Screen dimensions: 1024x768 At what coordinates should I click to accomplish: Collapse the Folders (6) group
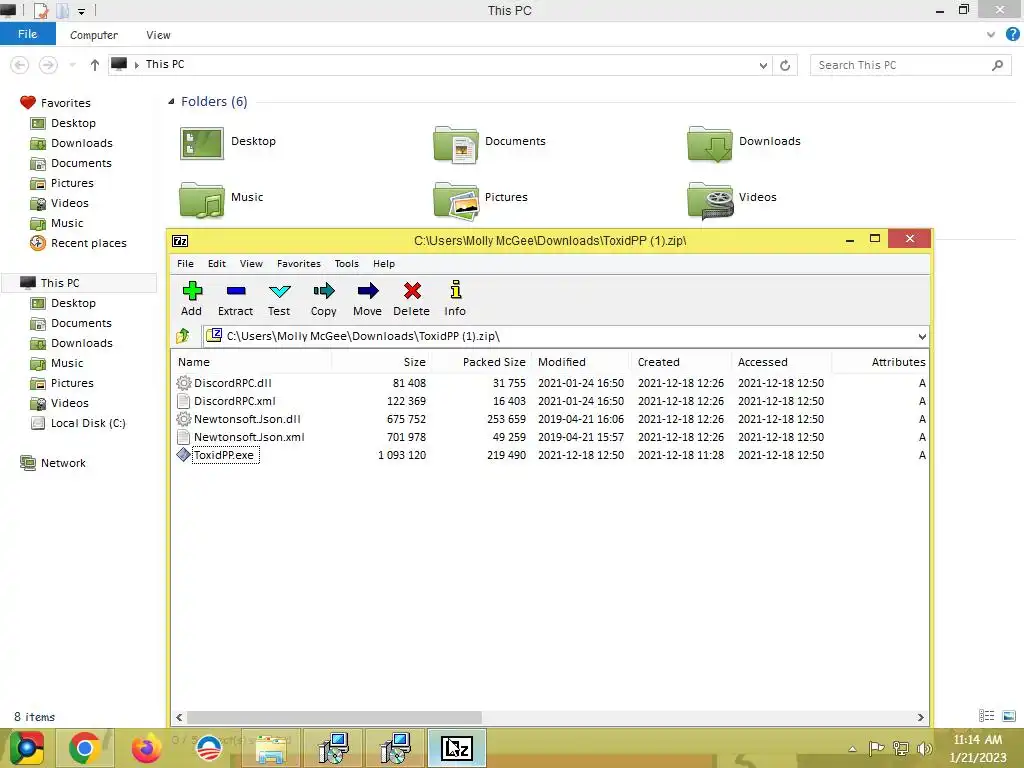tap(171, 101)
